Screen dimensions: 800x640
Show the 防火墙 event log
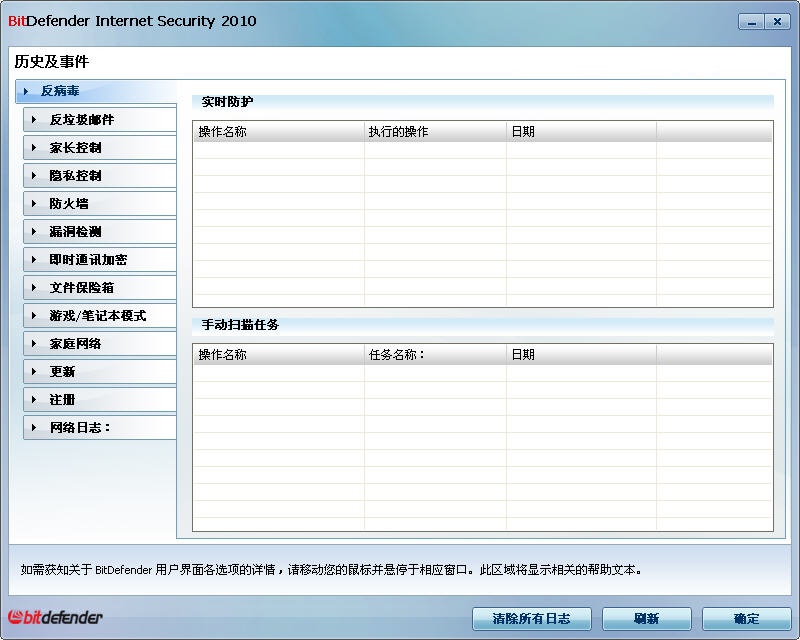[x=100, y=204]
